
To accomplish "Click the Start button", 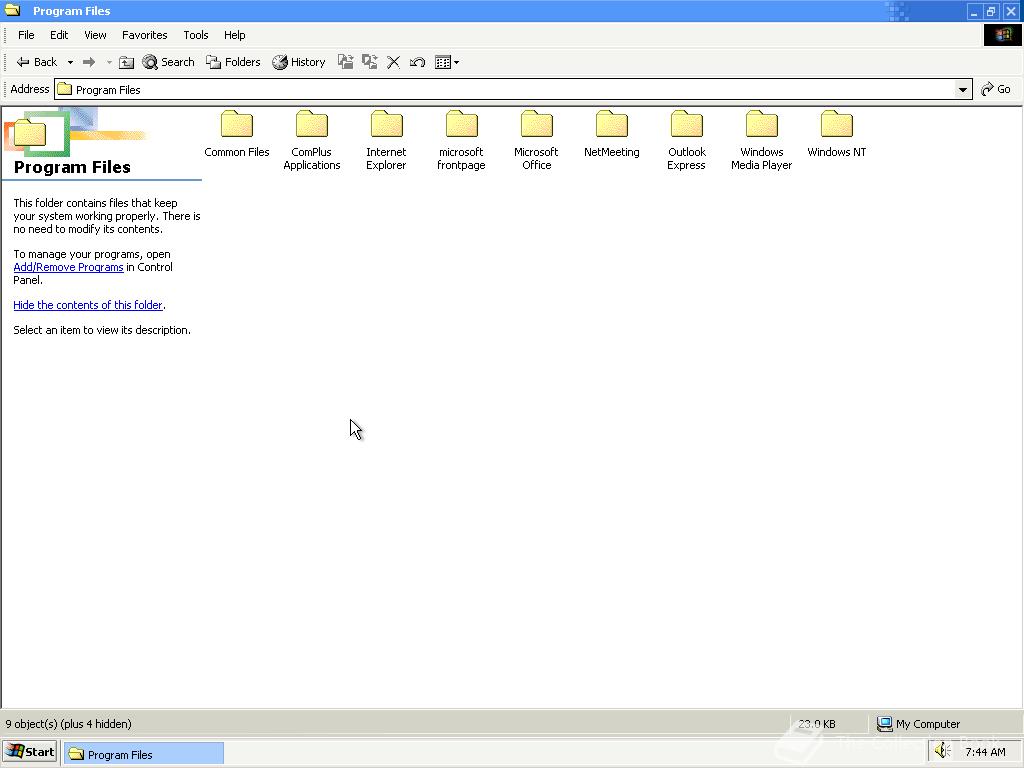I will [x=30, y=752].
